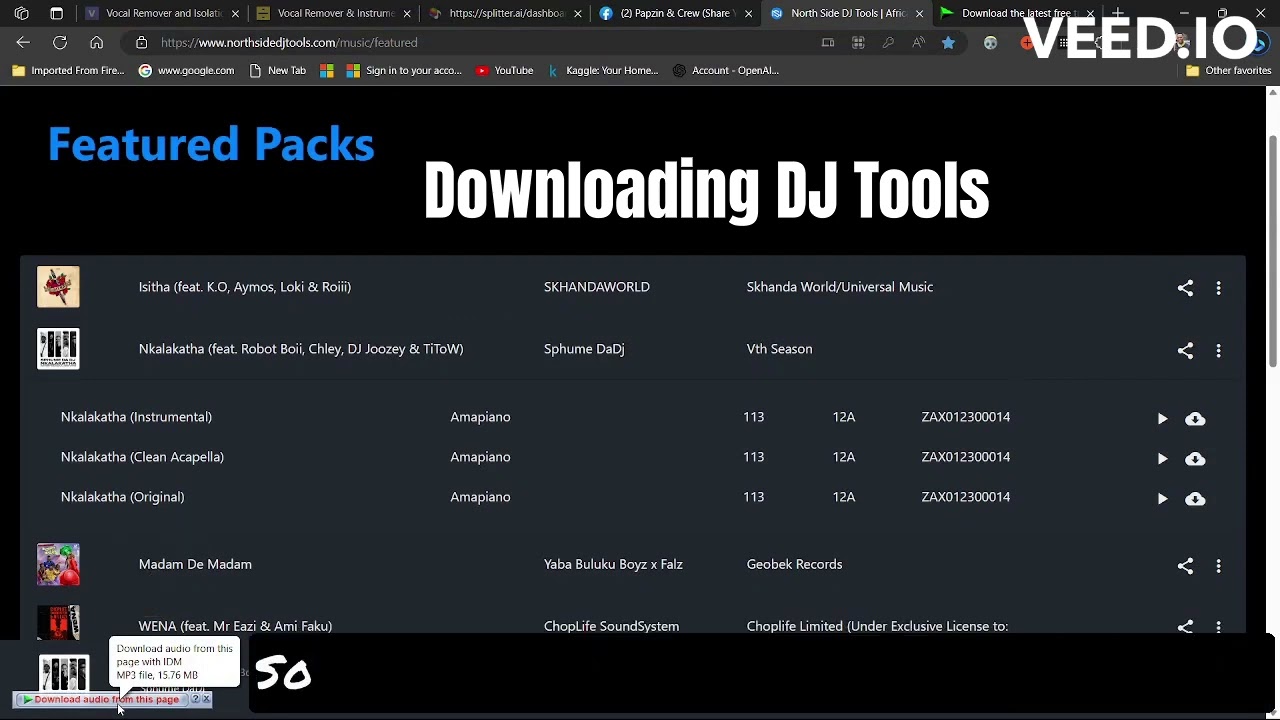Expand the Madam De Madam pack
This screenshot has width=1280, height=720.
tap(195, 564)
